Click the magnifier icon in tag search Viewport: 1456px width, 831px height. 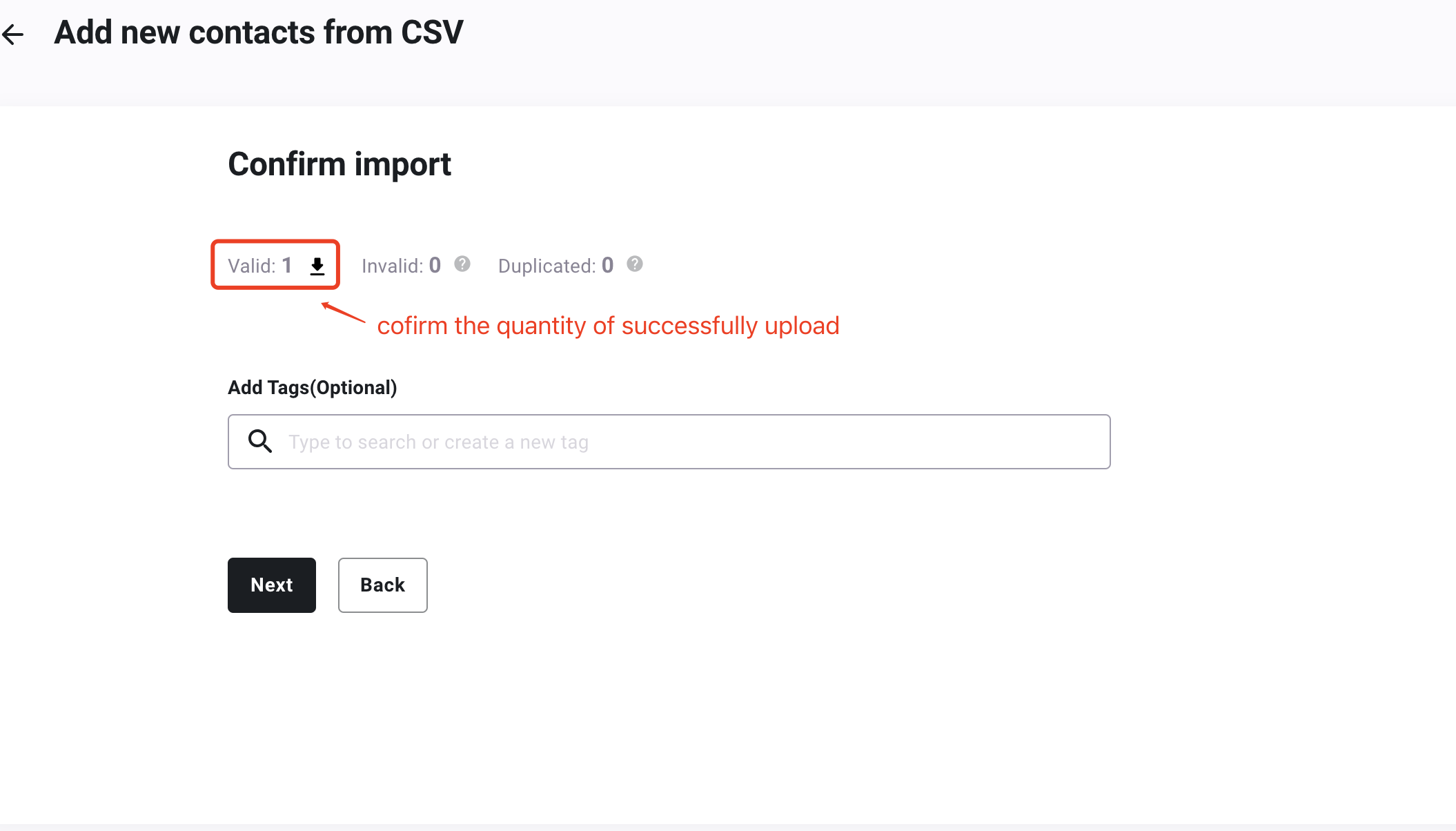(x=260, y=441)
